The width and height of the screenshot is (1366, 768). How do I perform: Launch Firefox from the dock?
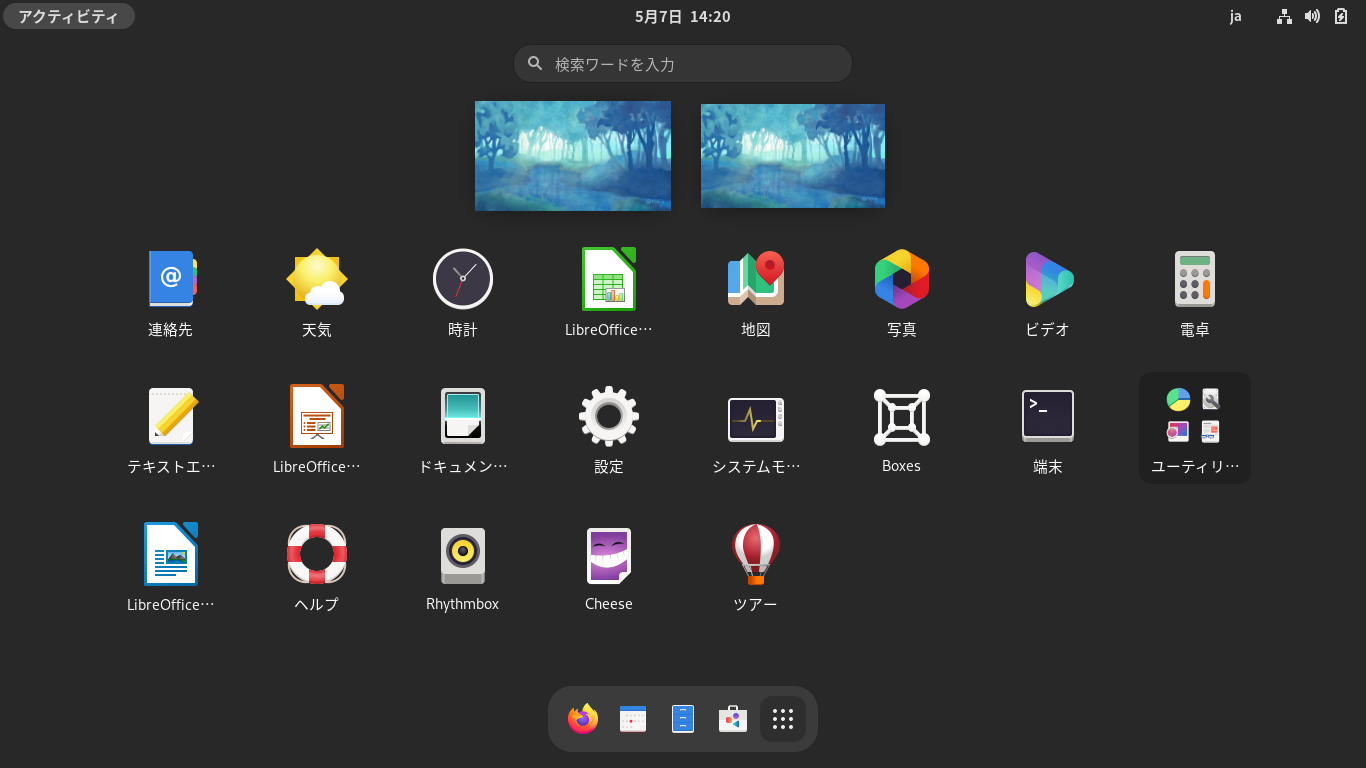[583, 719]
